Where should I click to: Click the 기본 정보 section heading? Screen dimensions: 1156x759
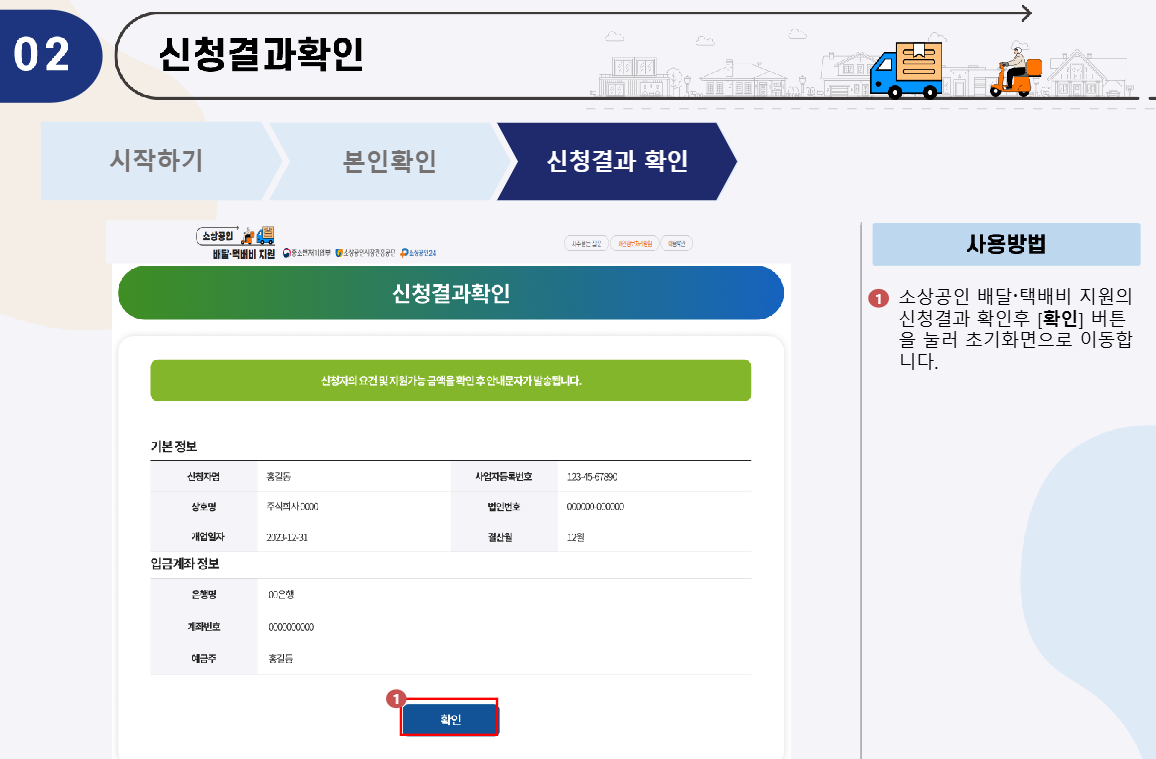tap(174, 447)
